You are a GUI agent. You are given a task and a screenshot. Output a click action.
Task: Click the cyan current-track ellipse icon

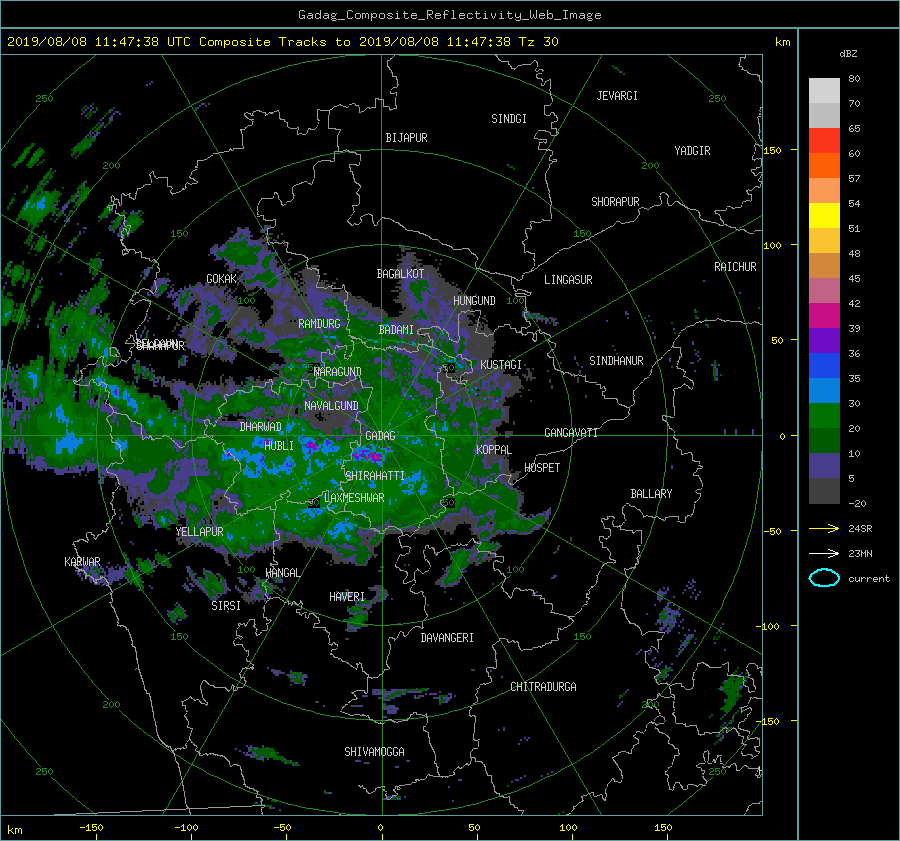click(824, 578)
